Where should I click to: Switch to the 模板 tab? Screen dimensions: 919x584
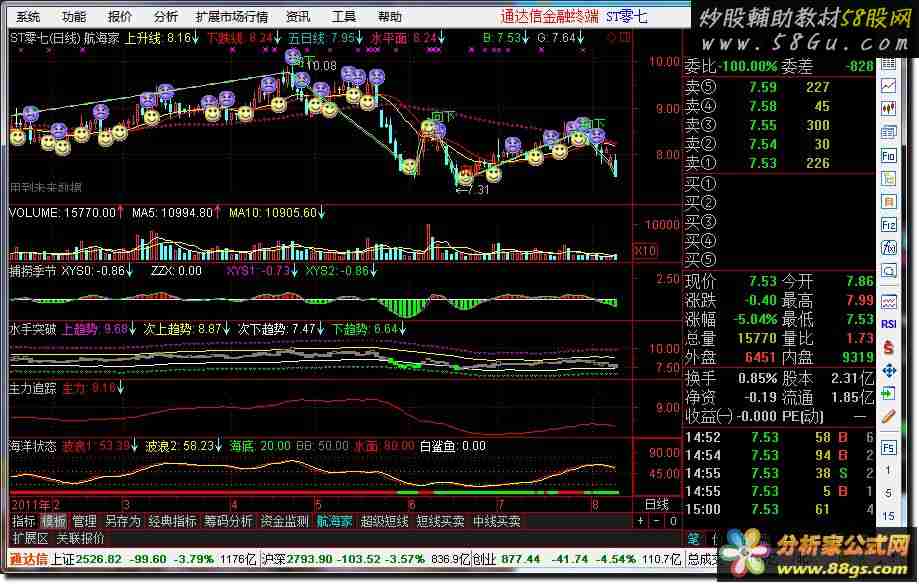[x=54, y=521]
